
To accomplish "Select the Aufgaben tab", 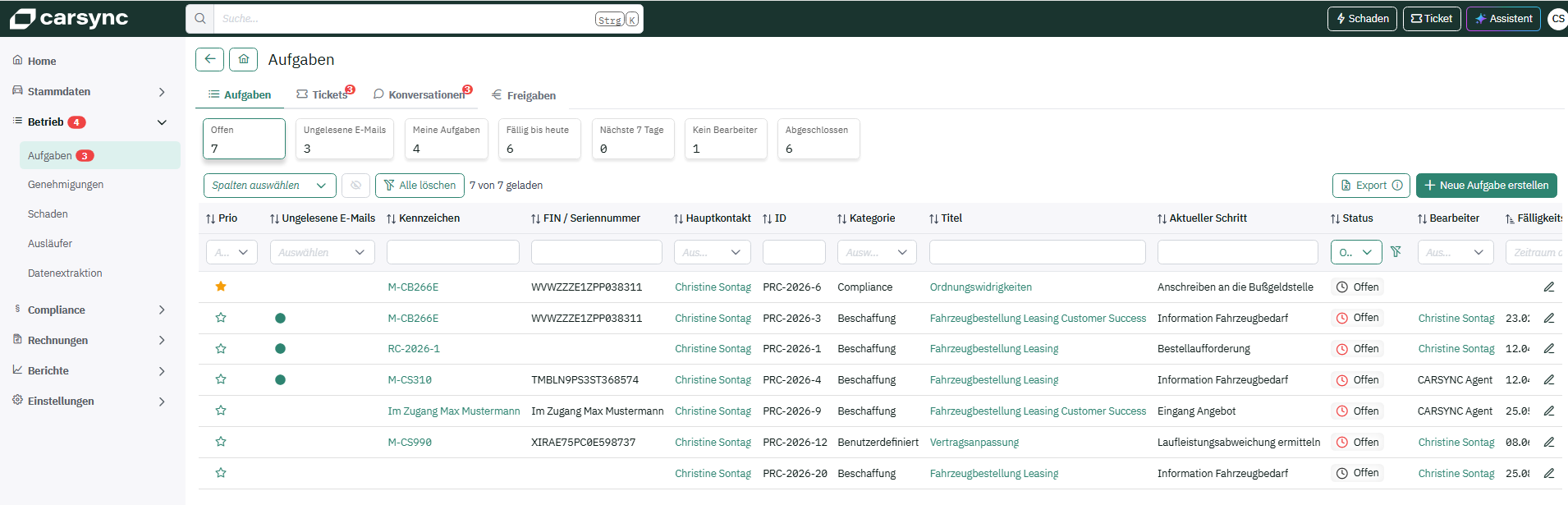I will (x=240, y=94).
